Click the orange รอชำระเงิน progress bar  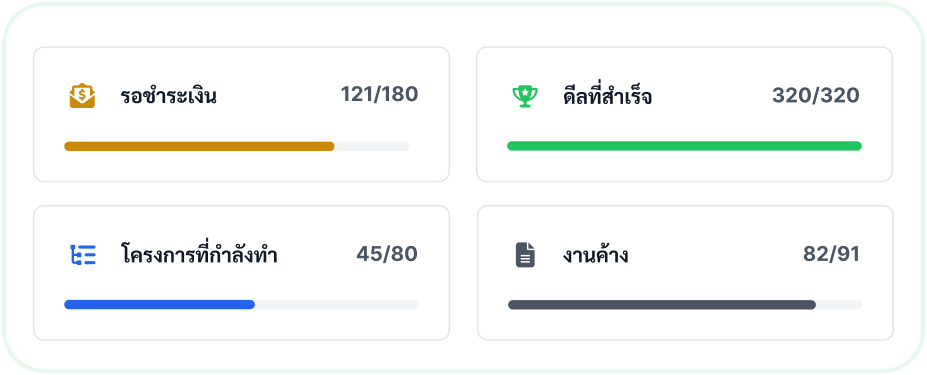tap(199, 146)
